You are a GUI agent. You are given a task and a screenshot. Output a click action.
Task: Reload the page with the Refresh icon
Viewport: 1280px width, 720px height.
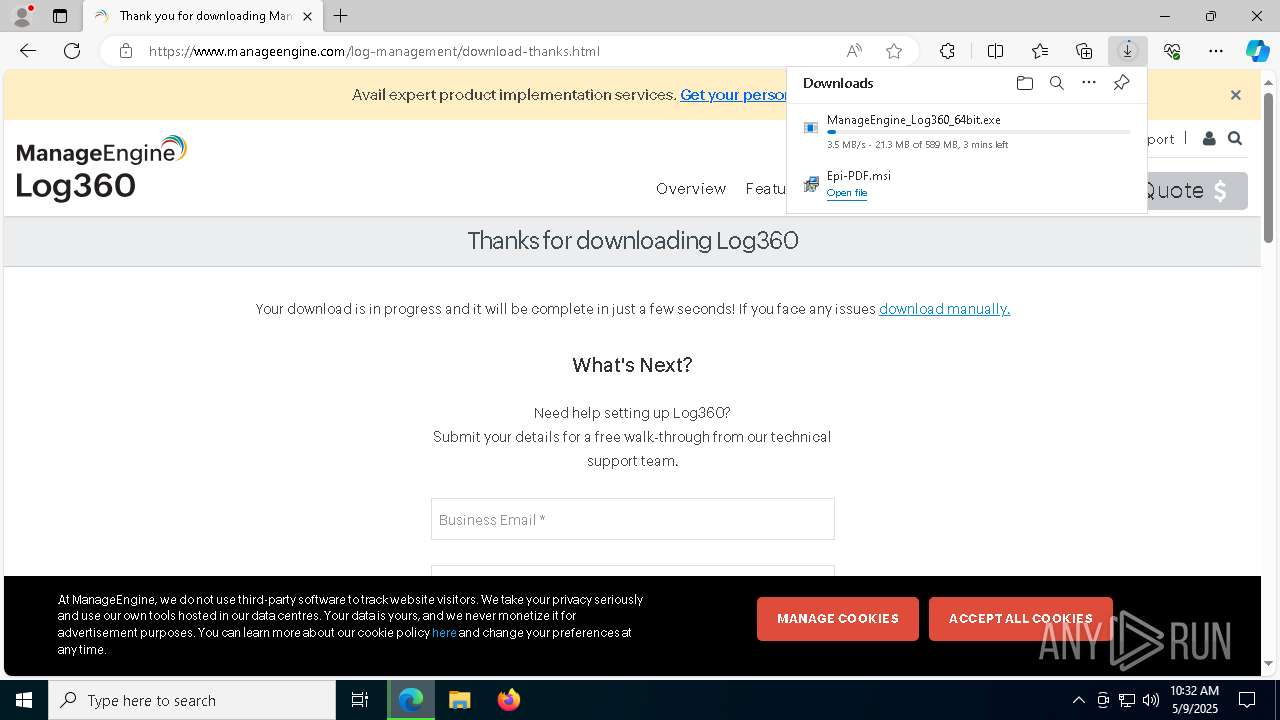pos(72,51)
